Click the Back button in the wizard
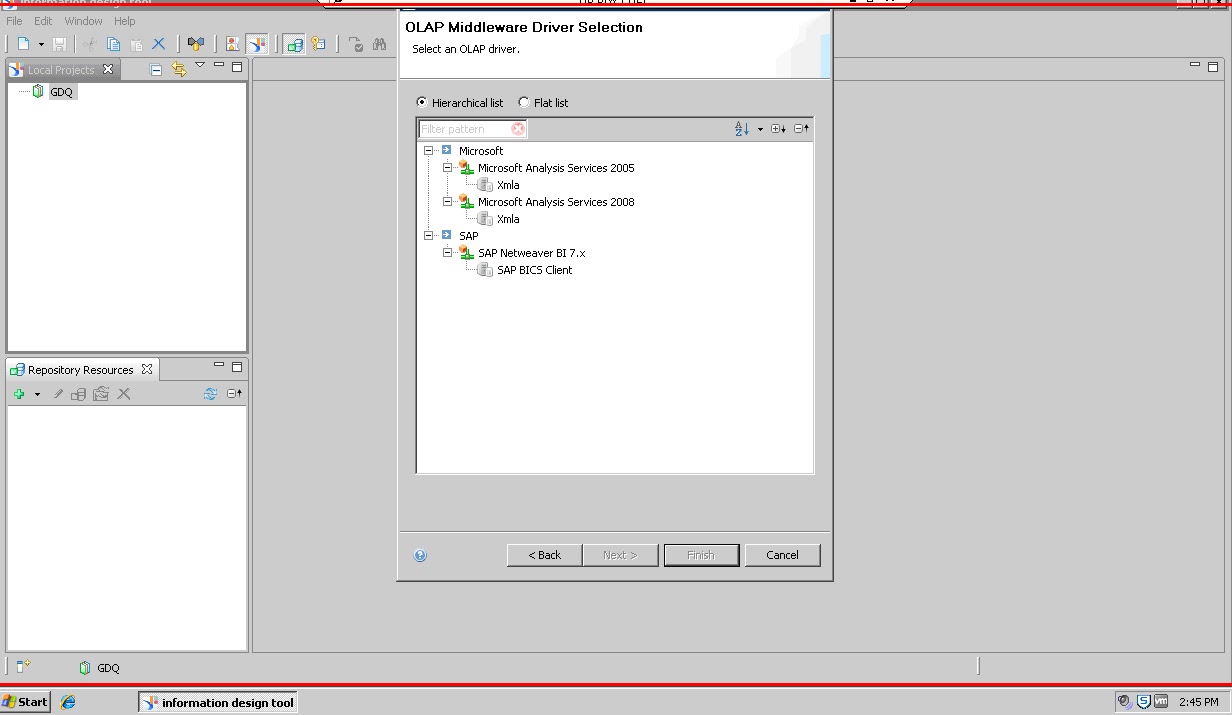Image resolution: width=1232 pixels, height=715 pixels. [543, 555]
